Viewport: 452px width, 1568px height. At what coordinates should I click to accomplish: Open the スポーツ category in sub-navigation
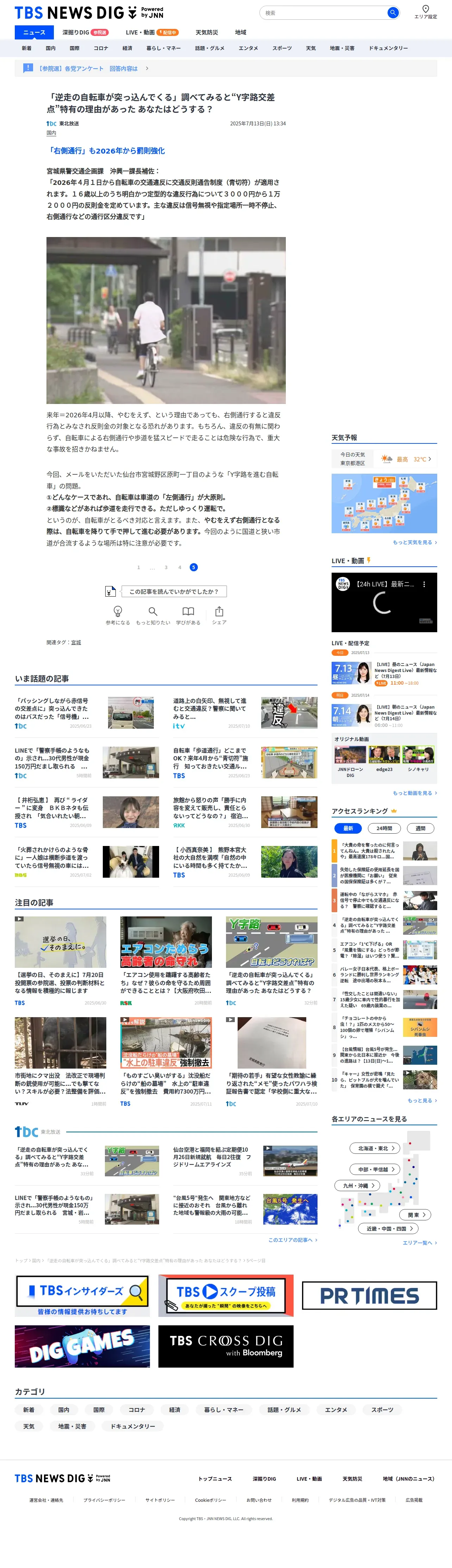(x=282, y=48)
